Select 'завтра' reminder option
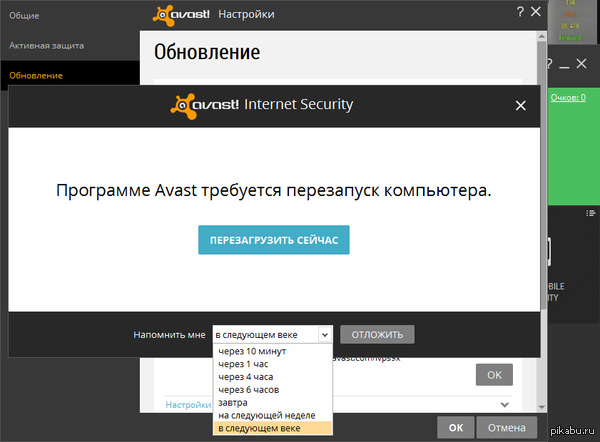The image size is (600, 442). (231, 403)
